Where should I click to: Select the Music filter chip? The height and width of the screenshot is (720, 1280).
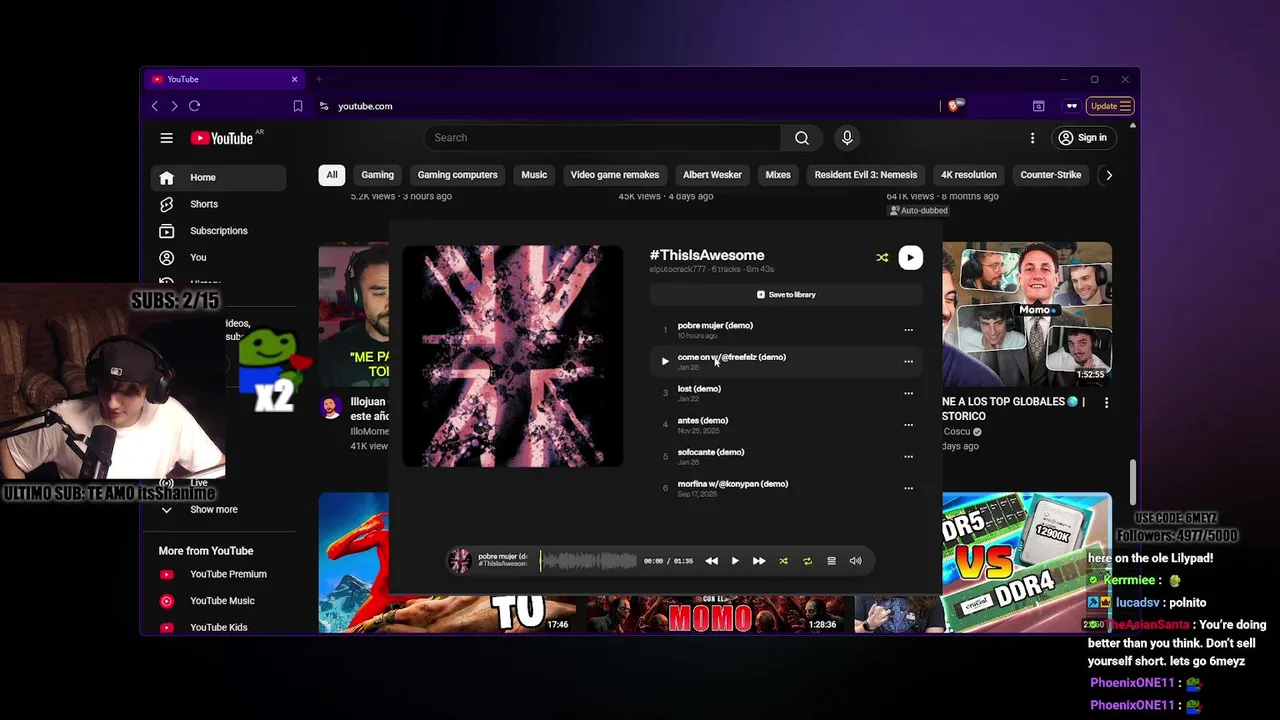point(534,175)
